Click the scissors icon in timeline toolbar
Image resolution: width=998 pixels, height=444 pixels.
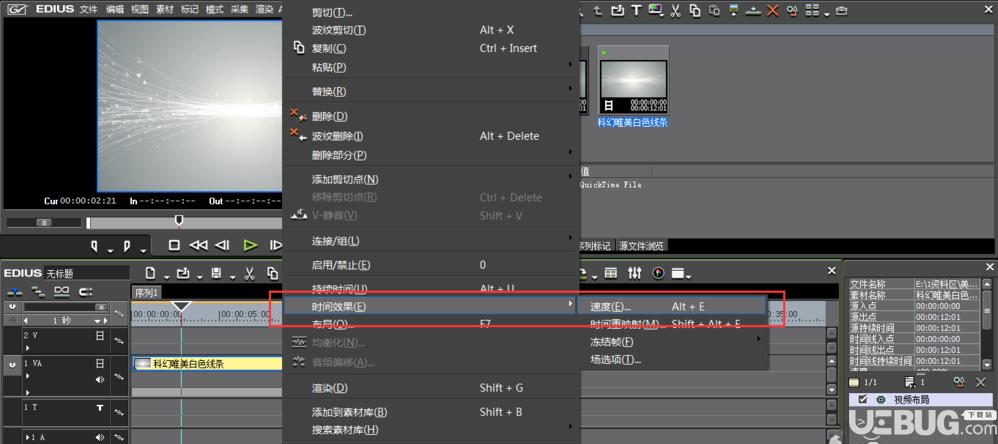[x=250, y=274]
